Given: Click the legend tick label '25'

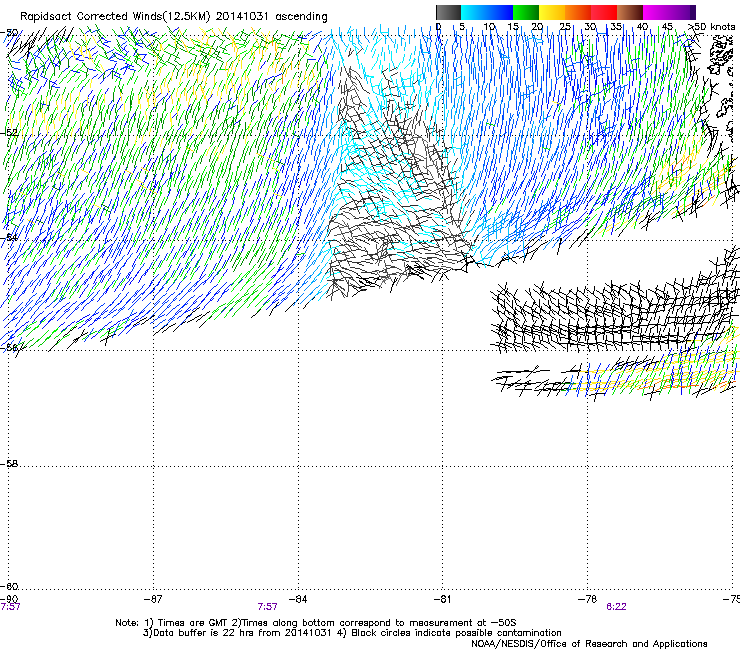Looking at the screenshot, I should (x=565, y=26).
